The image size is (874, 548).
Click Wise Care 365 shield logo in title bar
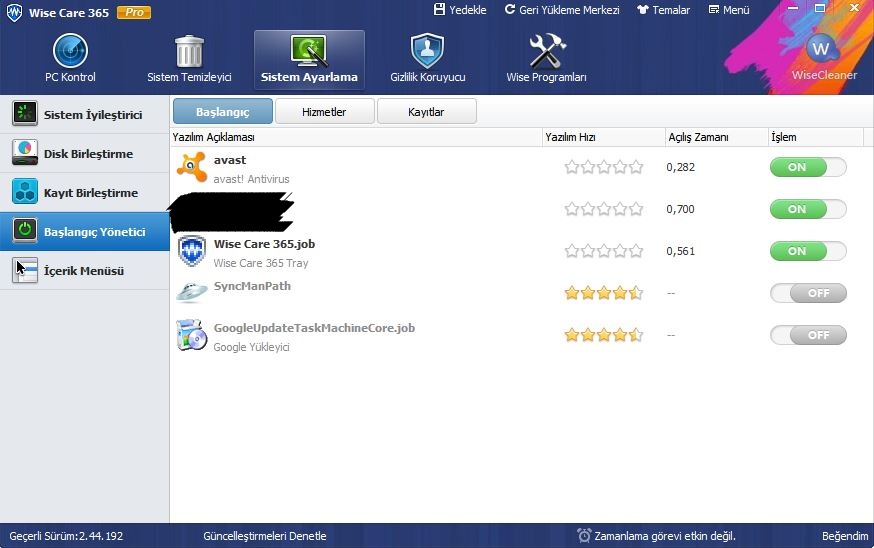pyautogui.click(x=14, y=12)
